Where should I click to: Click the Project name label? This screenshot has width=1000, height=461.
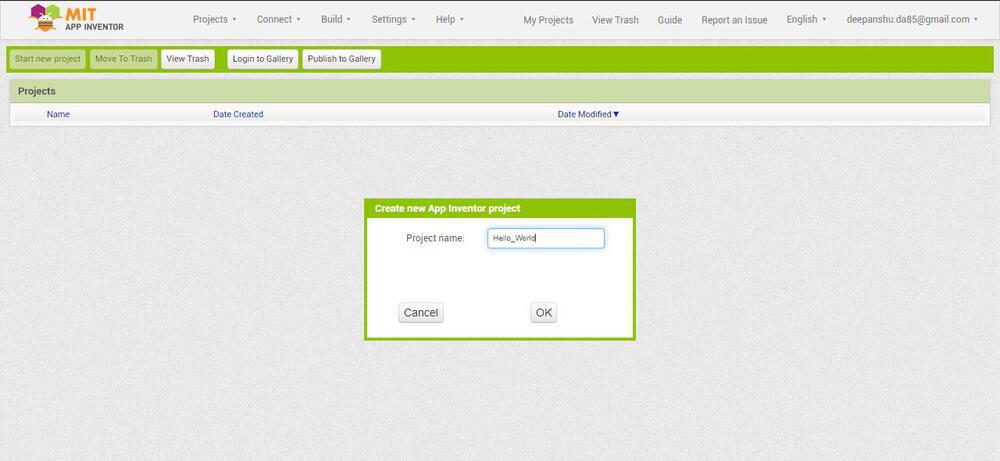point(436,238)
